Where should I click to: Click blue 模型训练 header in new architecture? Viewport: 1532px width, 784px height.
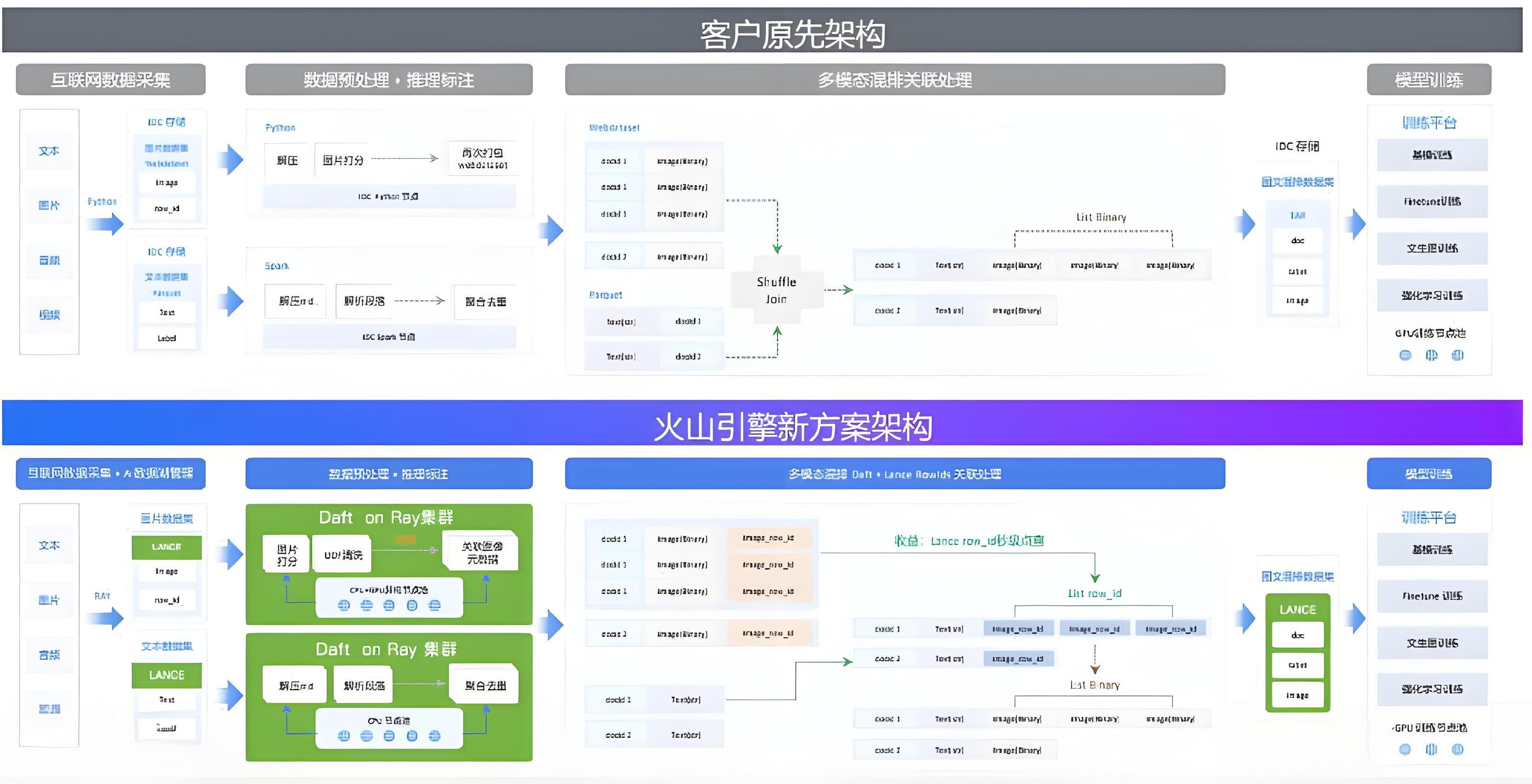click(1429, 474)
